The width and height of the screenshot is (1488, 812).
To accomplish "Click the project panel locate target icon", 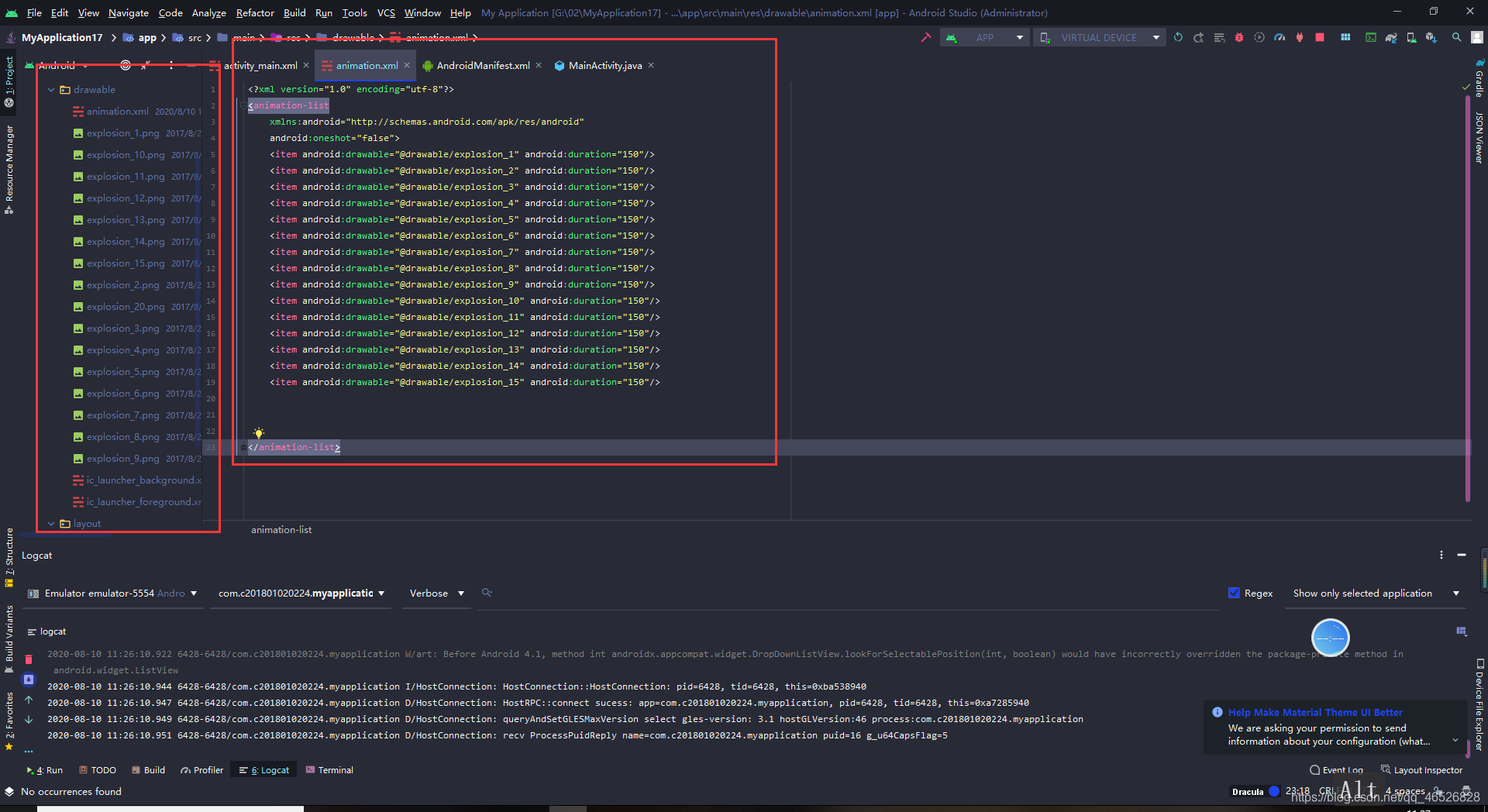I will [126, 65].
